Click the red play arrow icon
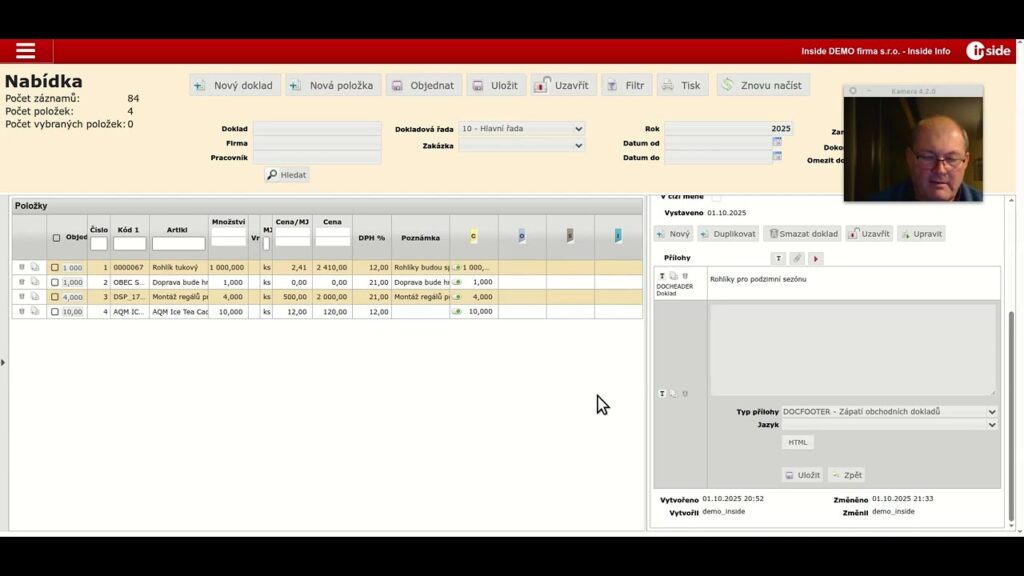 (x=816, y=258)
